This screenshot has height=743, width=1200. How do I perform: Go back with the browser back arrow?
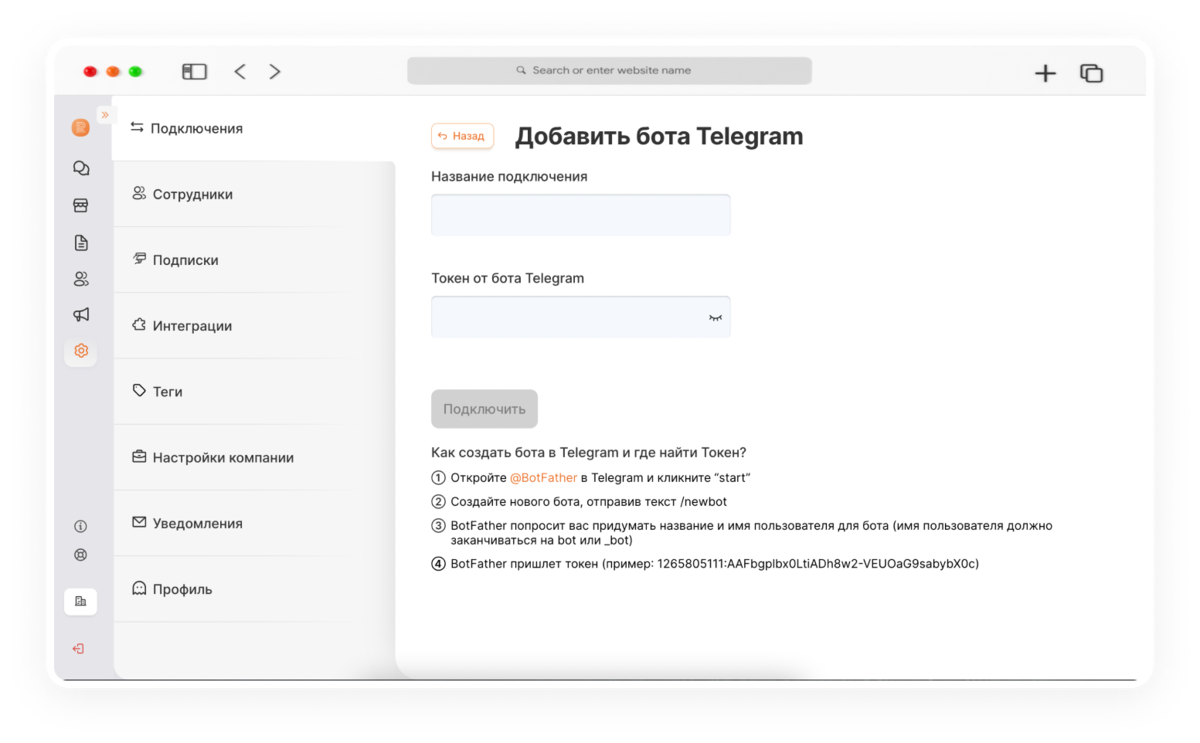[240, 71]
